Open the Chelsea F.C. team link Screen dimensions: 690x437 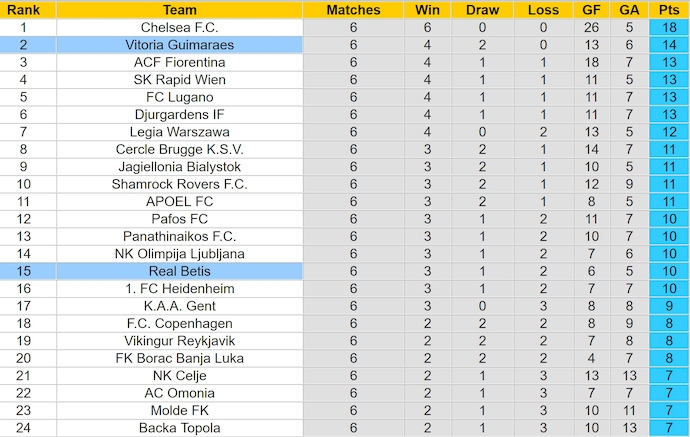179,28
